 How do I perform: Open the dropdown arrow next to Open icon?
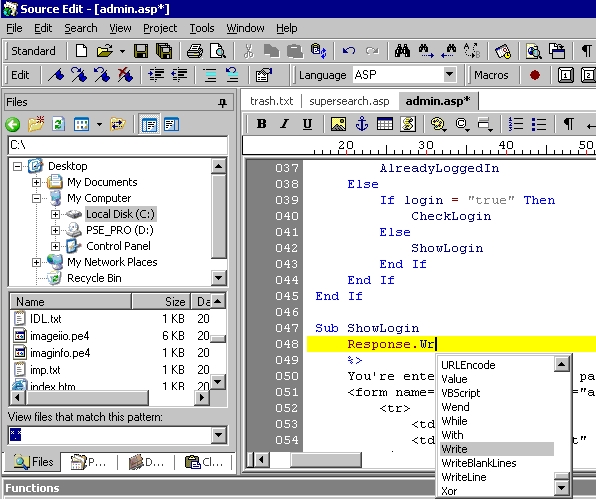(122, 51)
